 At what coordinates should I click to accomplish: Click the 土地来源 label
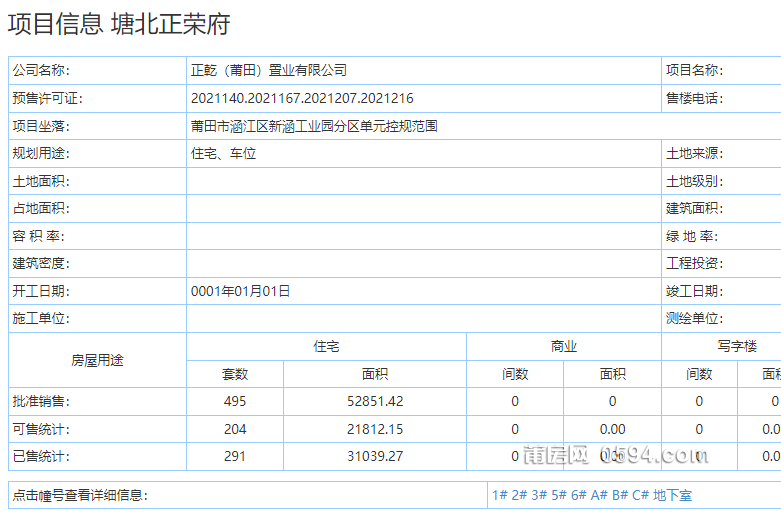tap(694, 153)
